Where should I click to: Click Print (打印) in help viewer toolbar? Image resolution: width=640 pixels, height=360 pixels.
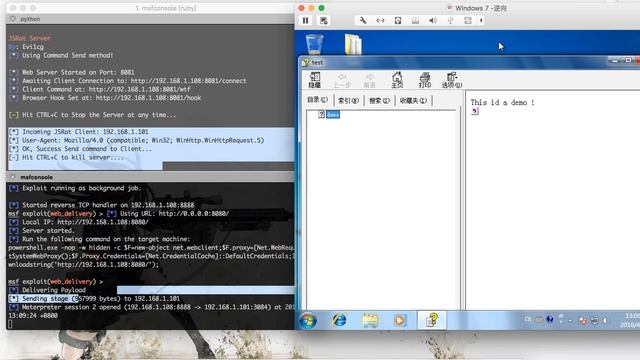pyautogui.click(x=424, y=80)
